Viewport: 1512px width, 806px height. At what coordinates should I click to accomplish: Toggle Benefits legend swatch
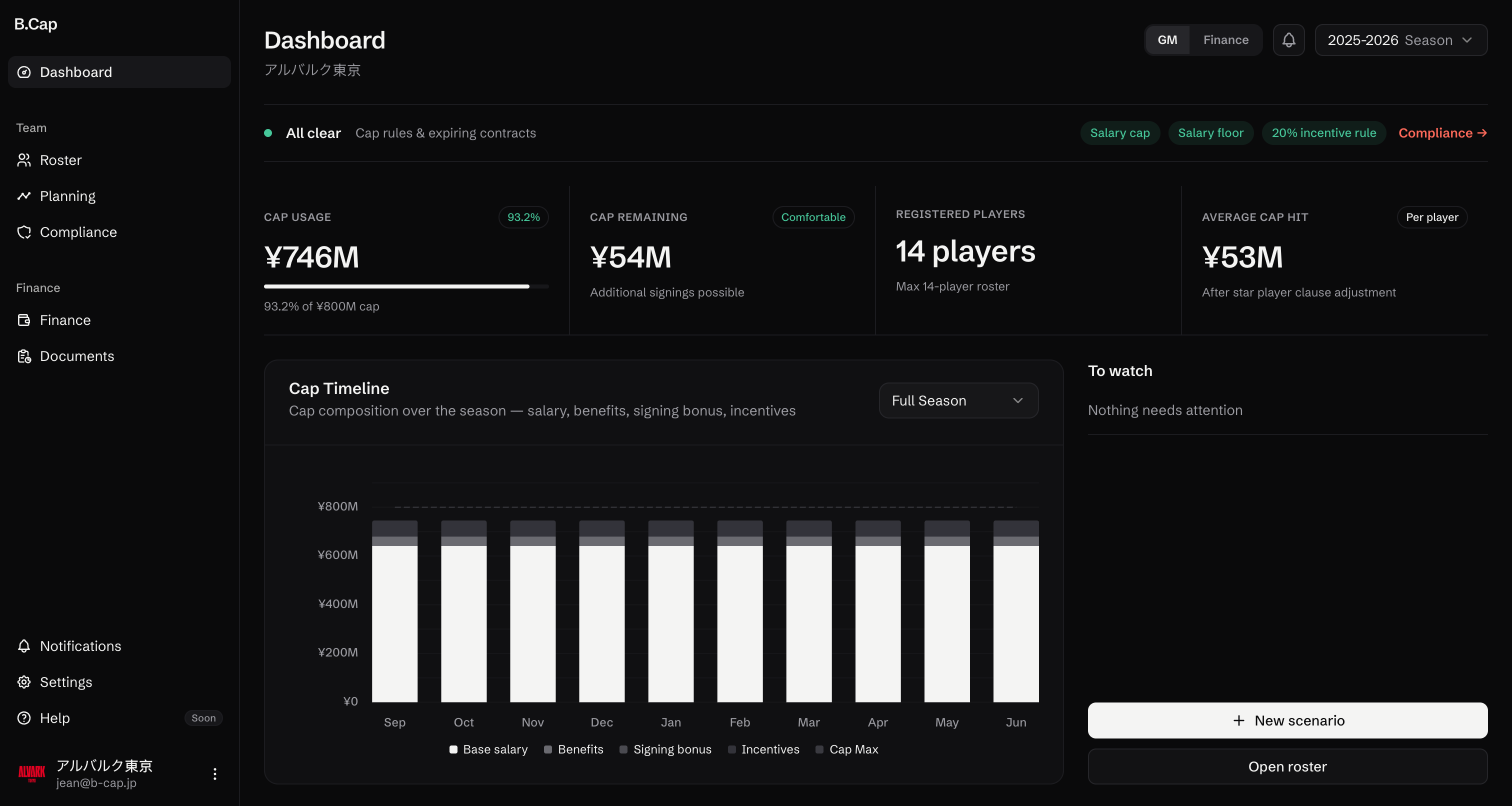click(x=547, y=749)
